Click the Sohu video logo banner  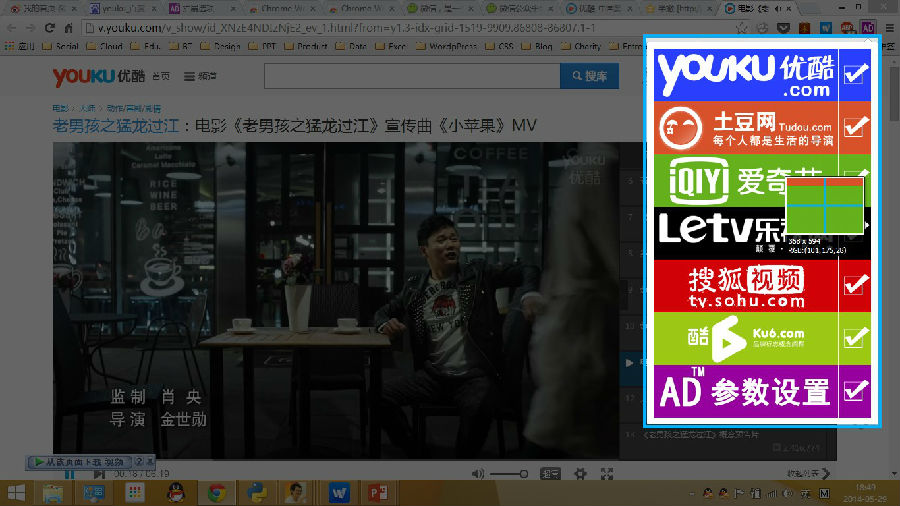point(746,285)
